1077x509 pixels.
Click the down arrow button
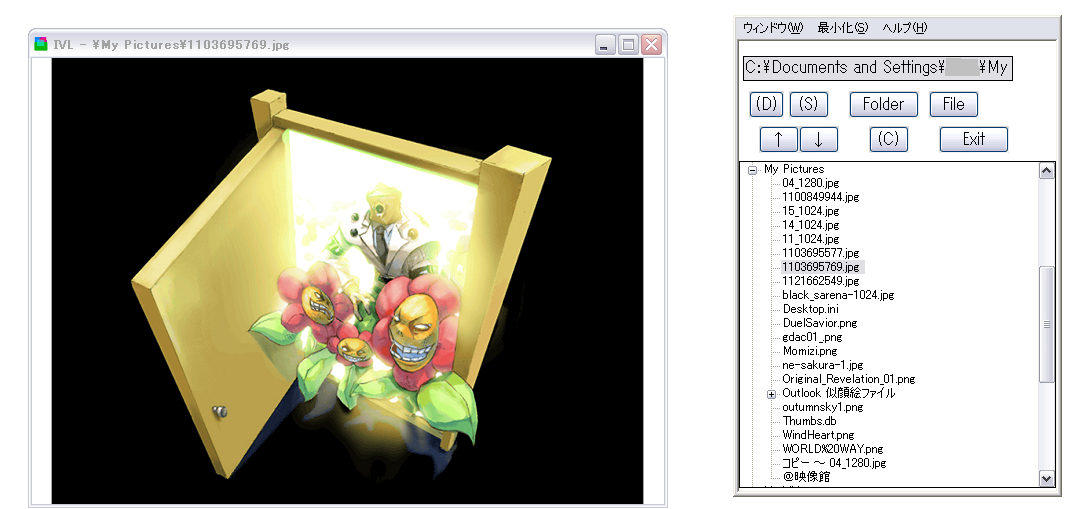click(819, 139)
